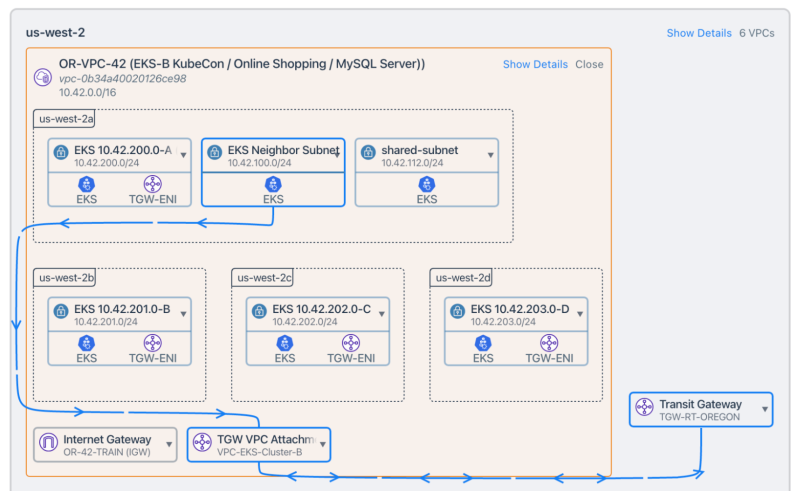Expand the EKS Neighbor Subnet dropdown arrow
Image resolution: width=800 pixels, height=491 pixels.
coord(337,155)
